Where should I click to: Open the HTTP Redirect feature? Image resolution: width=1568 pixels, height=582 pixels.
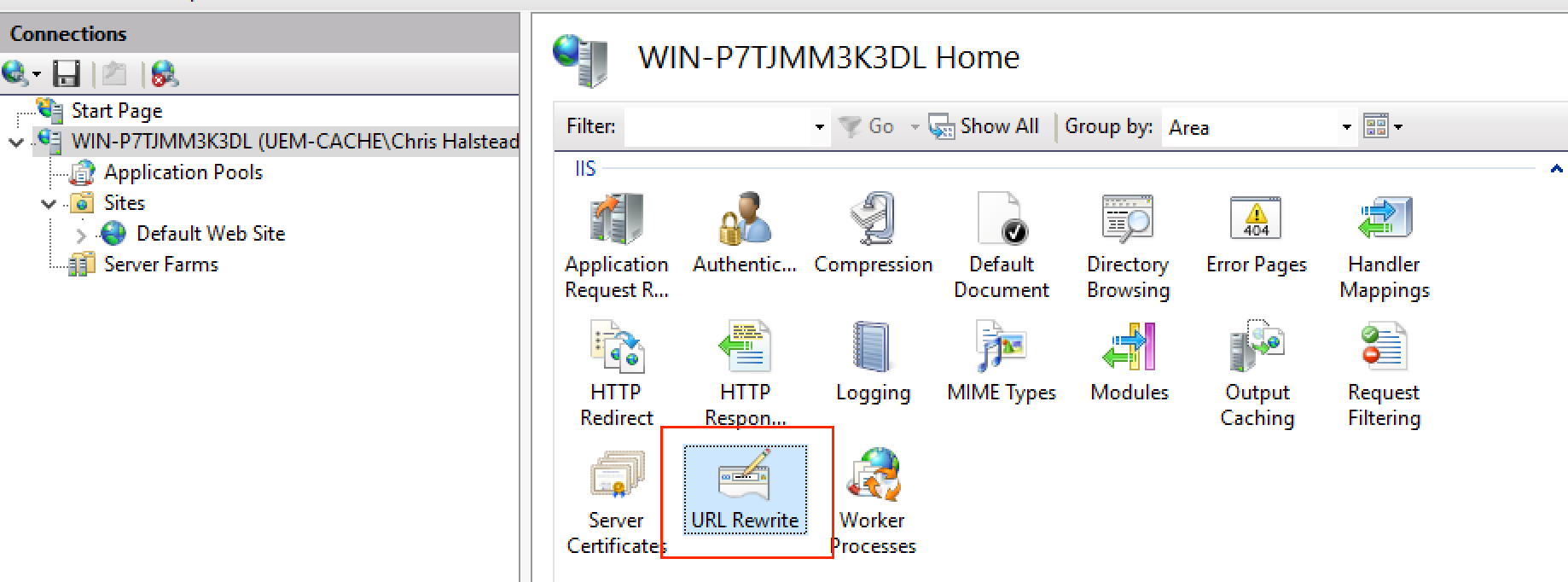click(616, 374)
